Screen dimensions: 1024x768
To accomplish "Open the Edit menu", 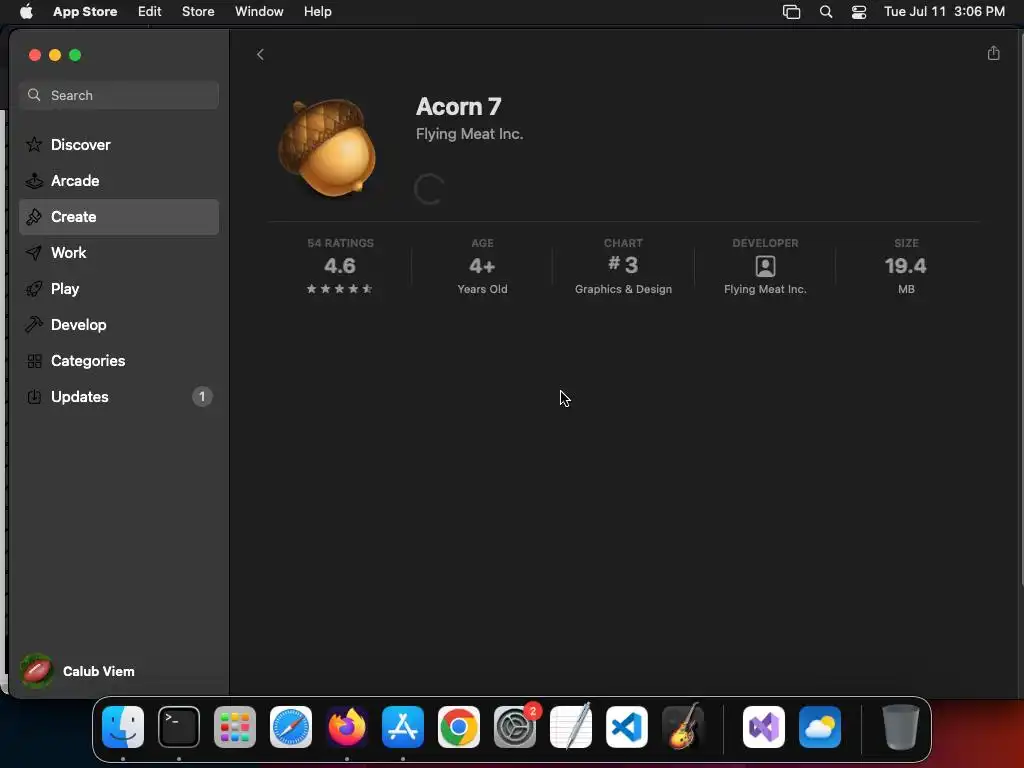I will click(x=150, y=12).
